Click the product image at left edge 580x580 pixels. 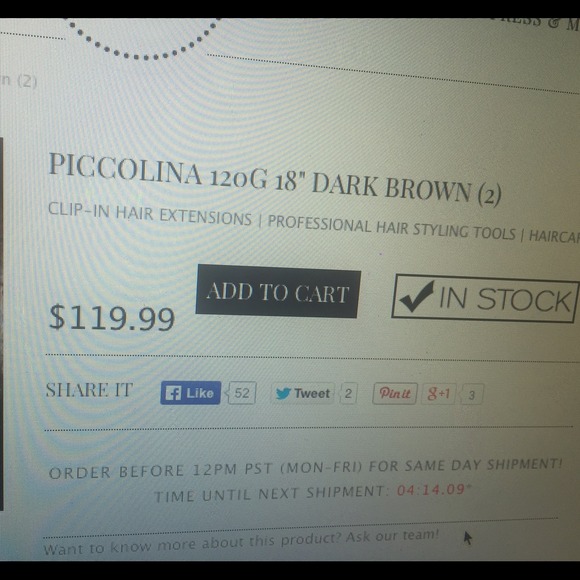(x=1, y=324)
